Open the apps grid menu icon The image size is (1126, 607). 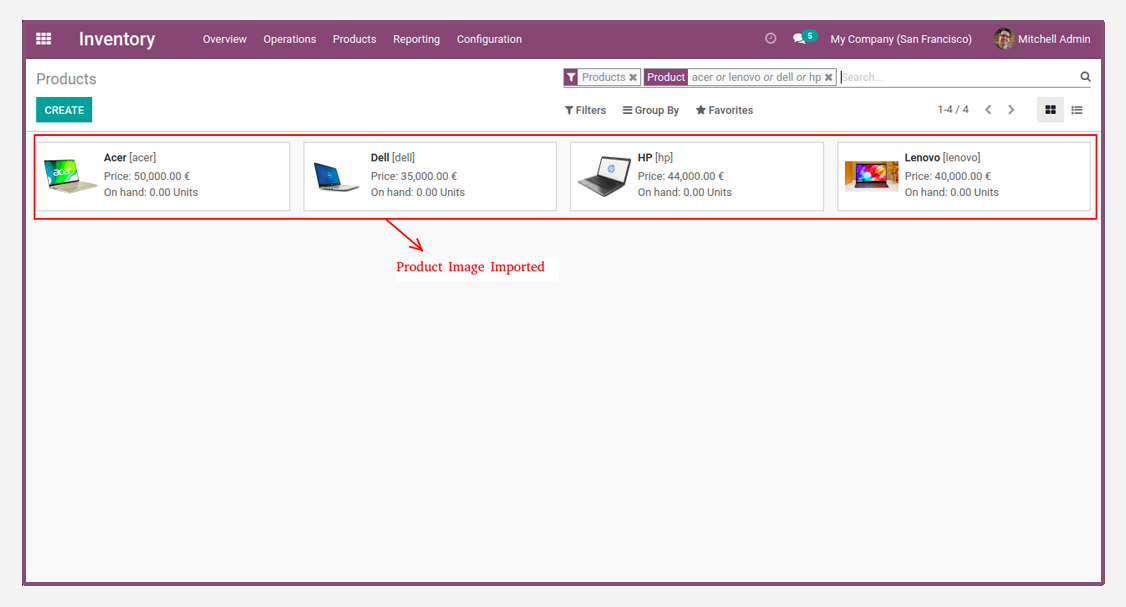point(44,39)
